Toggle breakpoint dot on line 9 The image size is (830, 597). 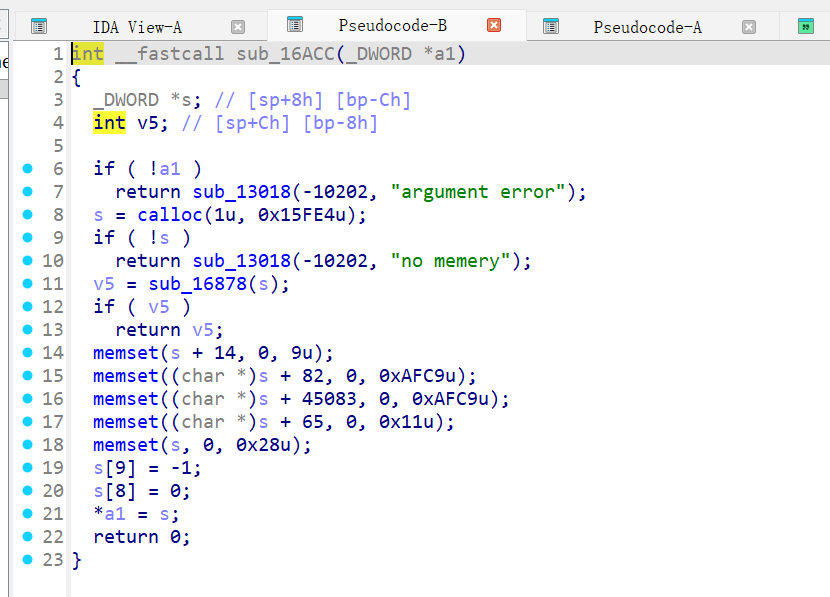tap(28, 238)
